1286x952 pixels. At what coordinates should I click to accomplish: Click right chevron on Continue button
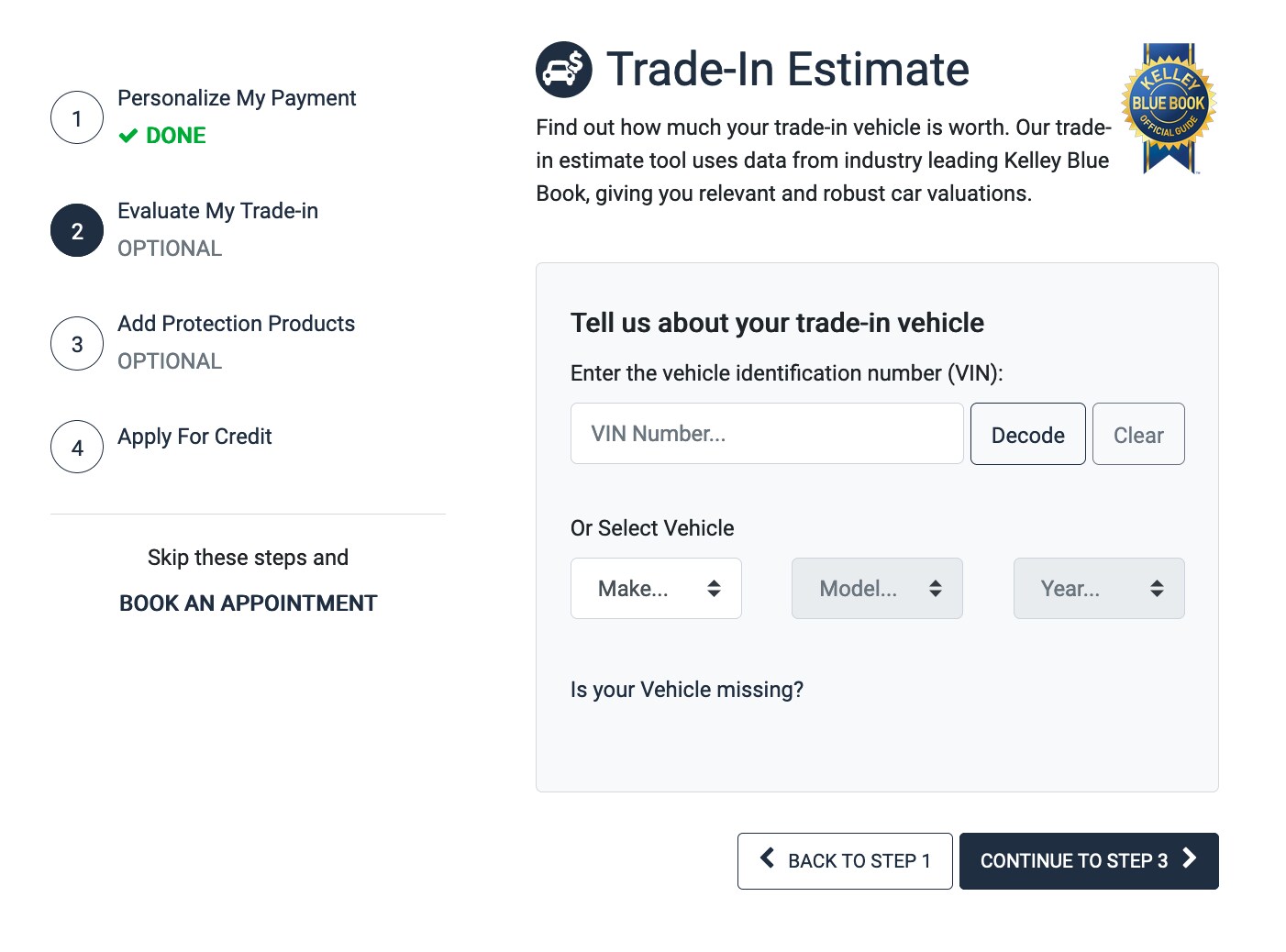pos(1190,858)
